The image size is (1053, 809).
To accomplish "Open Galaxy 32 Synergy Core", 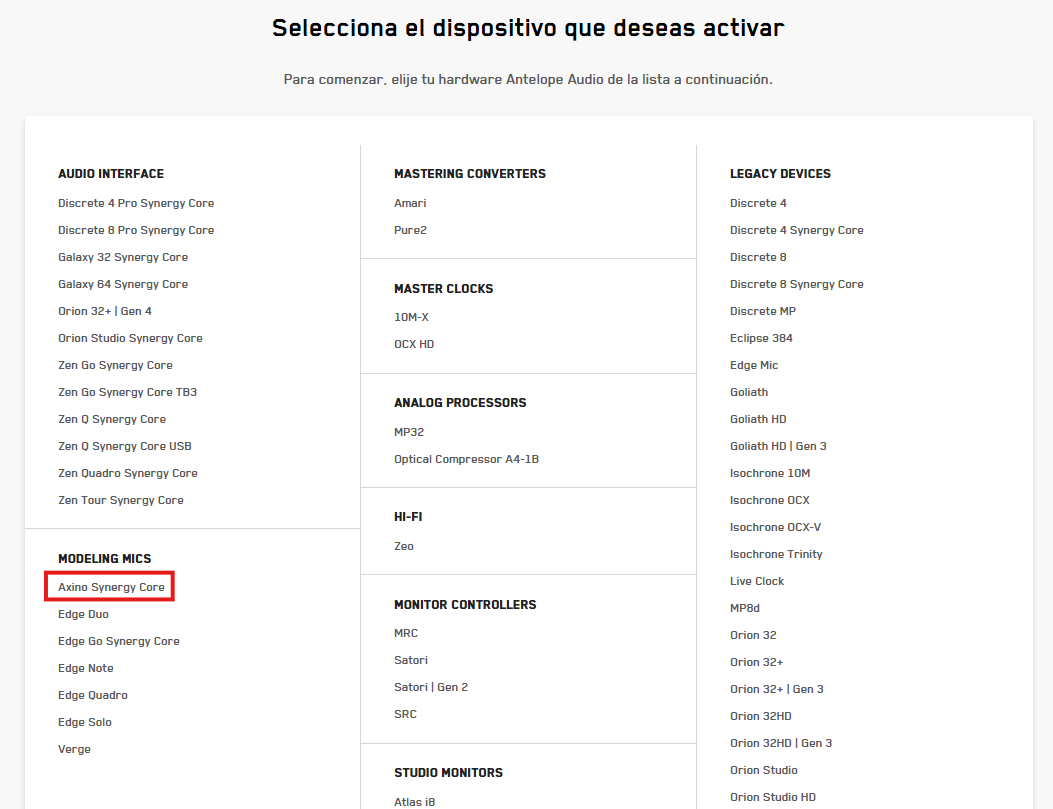I will pos(123,257).
